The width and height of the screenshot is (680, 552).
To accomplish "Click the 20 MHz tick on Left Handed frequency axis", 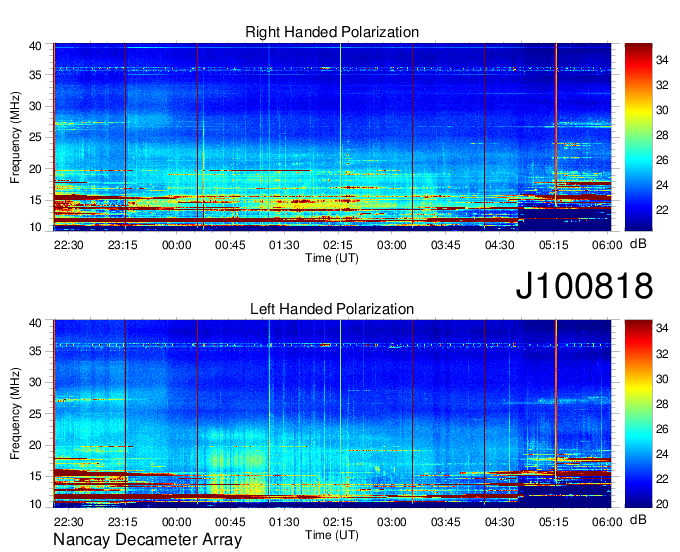I will click(x=35, y=445).
